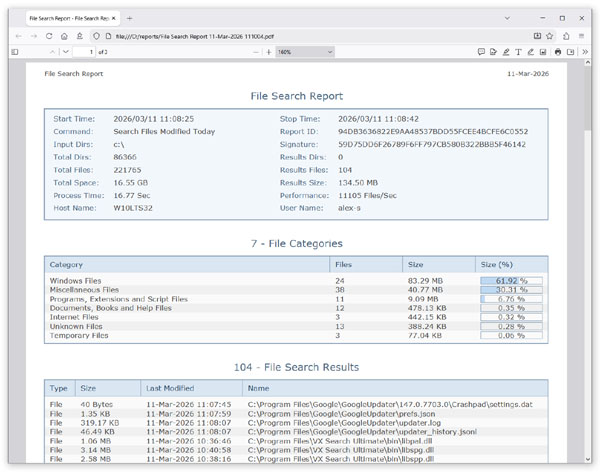Open the browser application menu
The width and height of the screenshot is (600, 472).
pyautogui.click(x=581, y=36)
